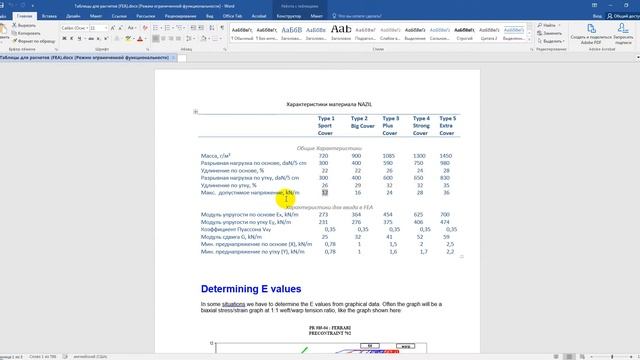Open the Select (Выделить) dropdown

(551, 41)
